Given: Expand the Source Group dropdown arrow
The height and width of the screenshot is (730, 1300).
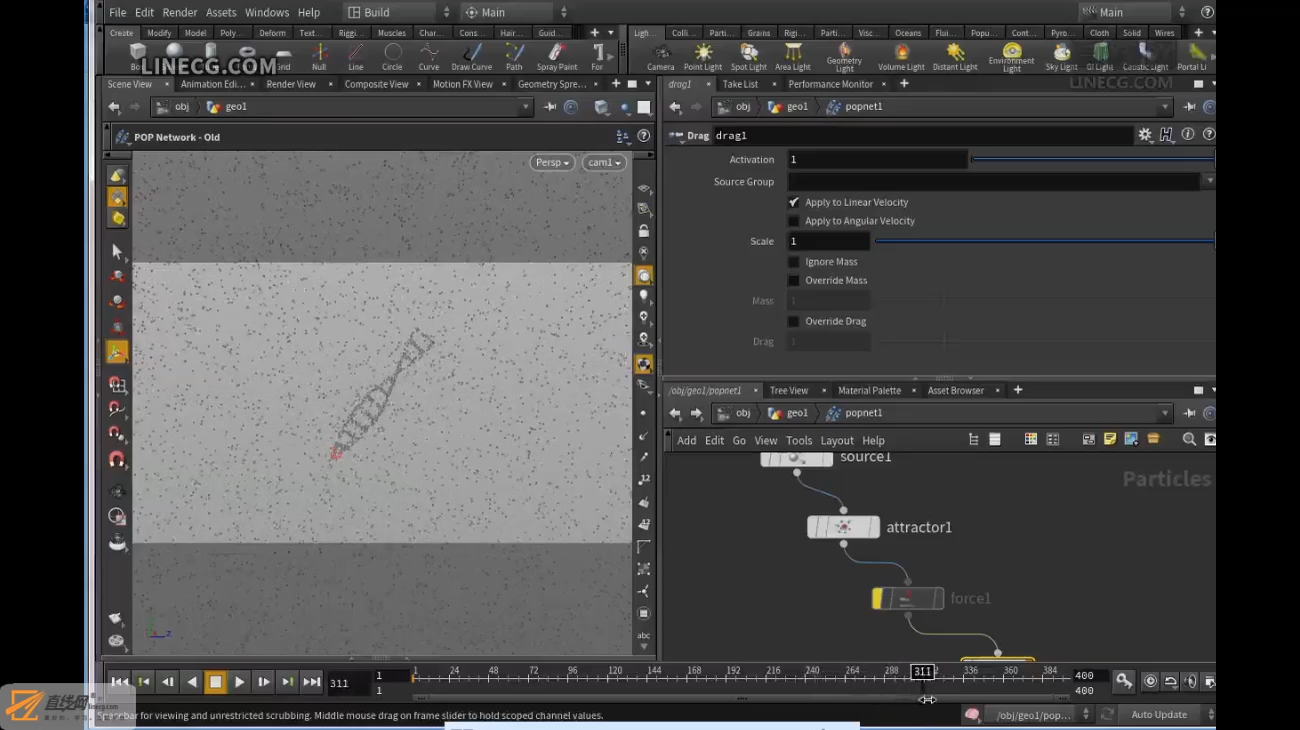Looking at the screenshot, I should (x=1208, y=182).
